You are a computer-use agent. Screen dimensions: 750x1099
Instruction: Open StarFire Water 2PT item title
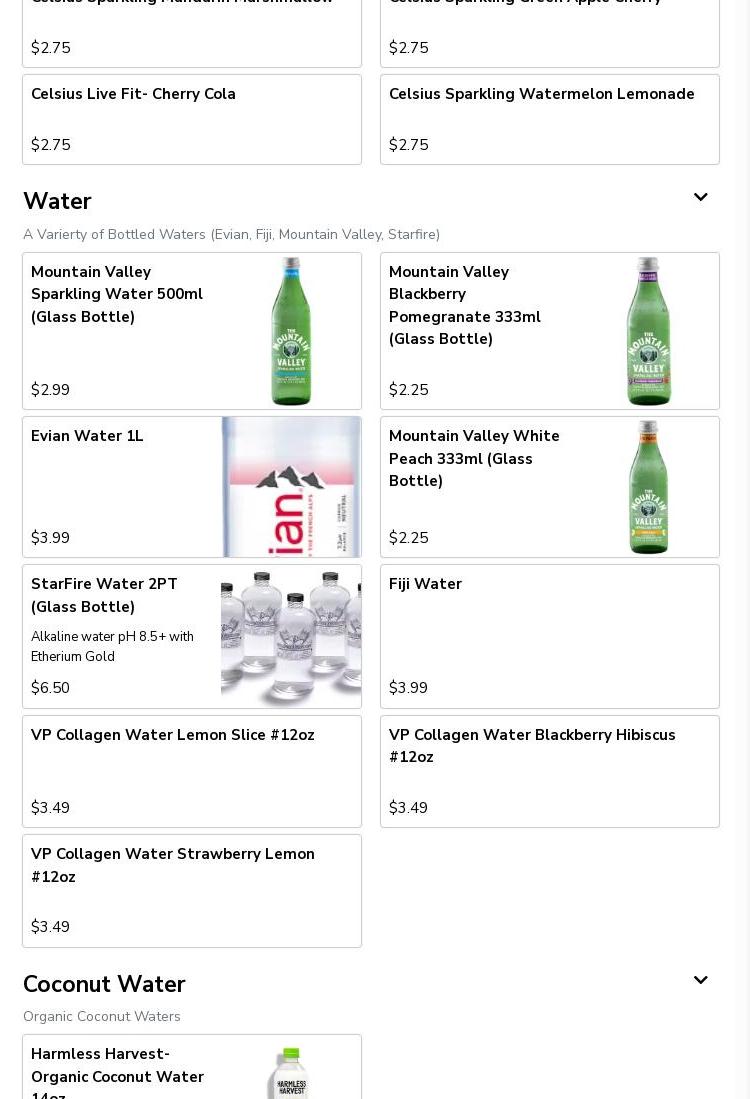(104, 595)
